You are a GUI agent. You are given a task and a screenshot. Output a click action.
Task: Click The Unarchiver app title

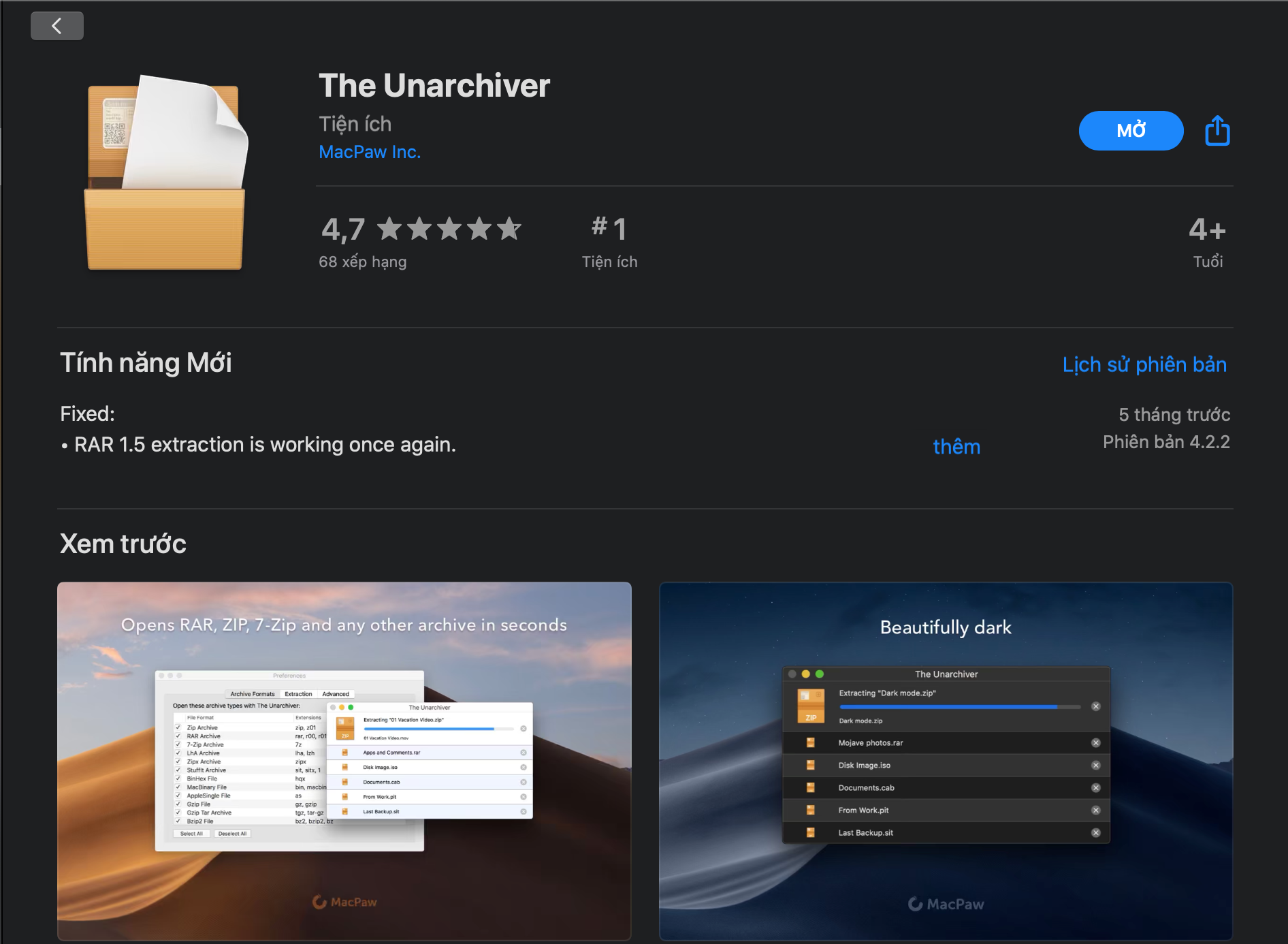coord(434,86)
